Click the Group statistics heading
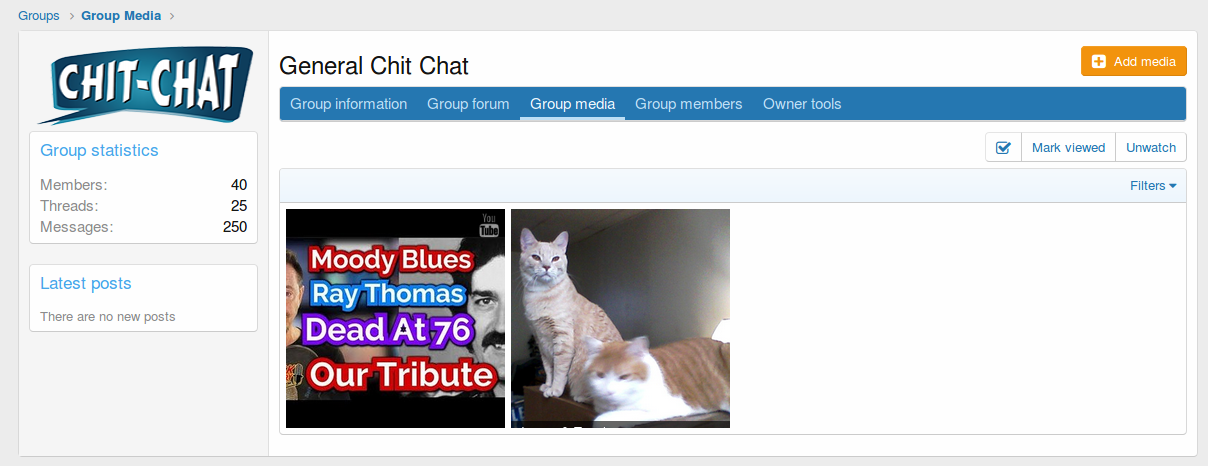 coord(99,150)
